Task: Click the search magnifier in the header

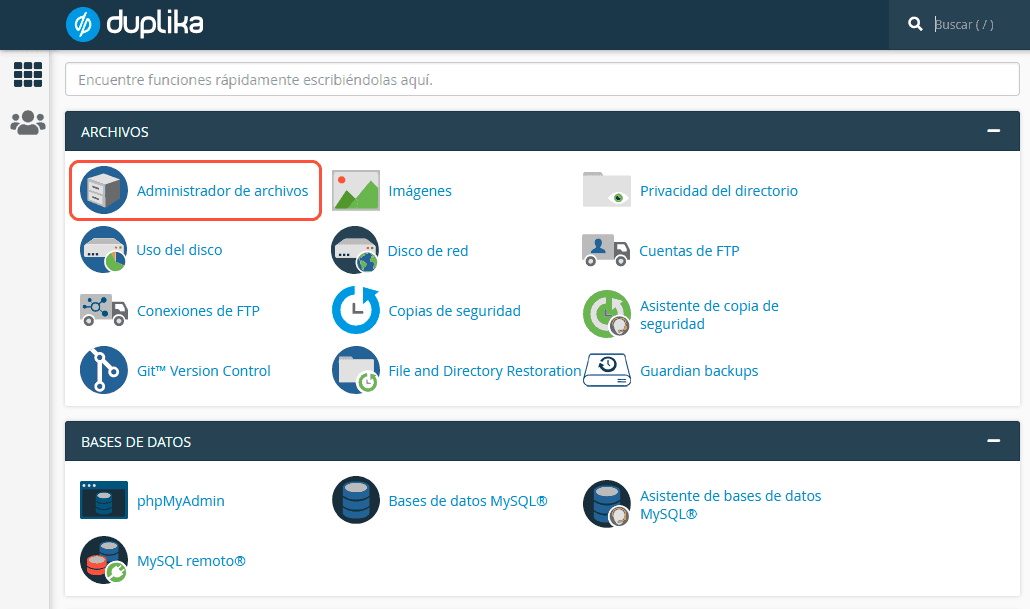Action: click(x=916, y=23)
